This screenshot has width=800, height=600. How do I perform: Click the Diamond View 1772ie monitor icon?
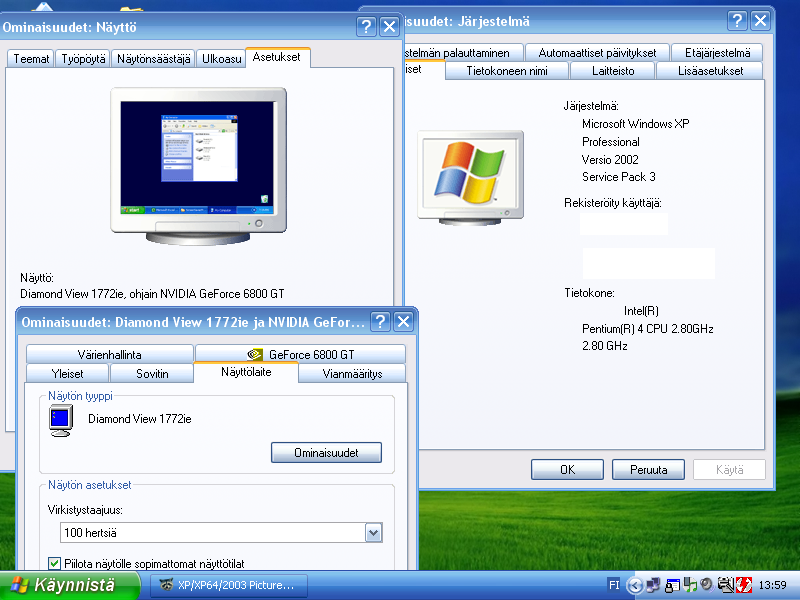click(x=61, y=420)
